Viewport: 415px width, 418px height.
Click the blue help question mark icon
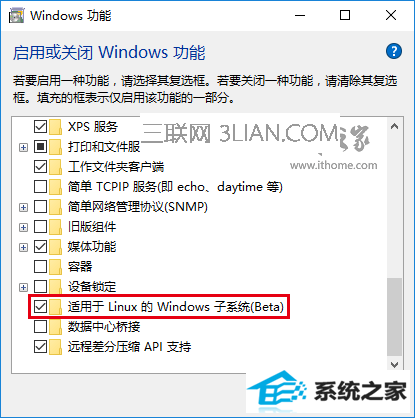[394, 51]
